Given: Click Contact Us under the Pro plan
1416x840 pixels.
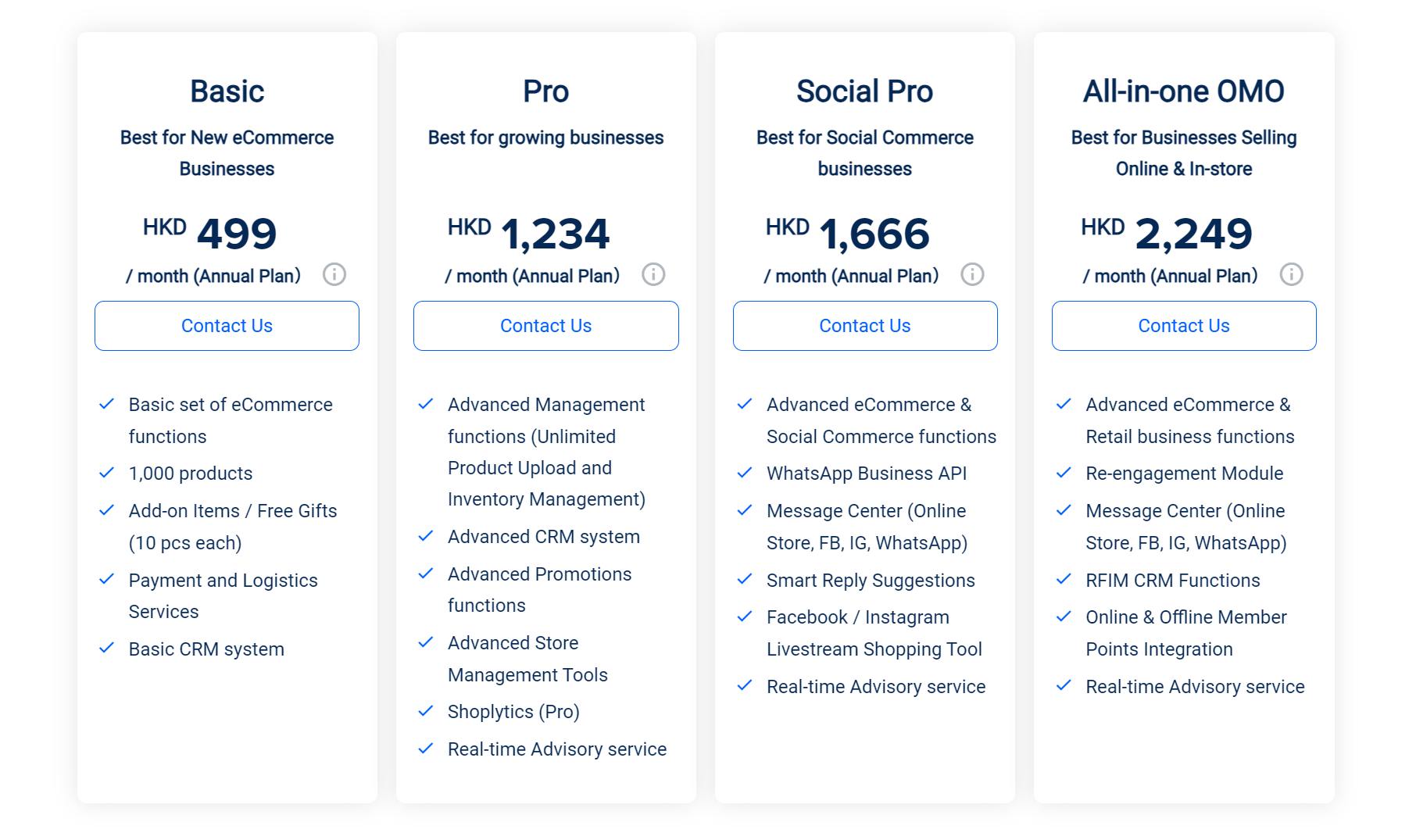Looking at the screenshot, I should (x=545, y=326).
